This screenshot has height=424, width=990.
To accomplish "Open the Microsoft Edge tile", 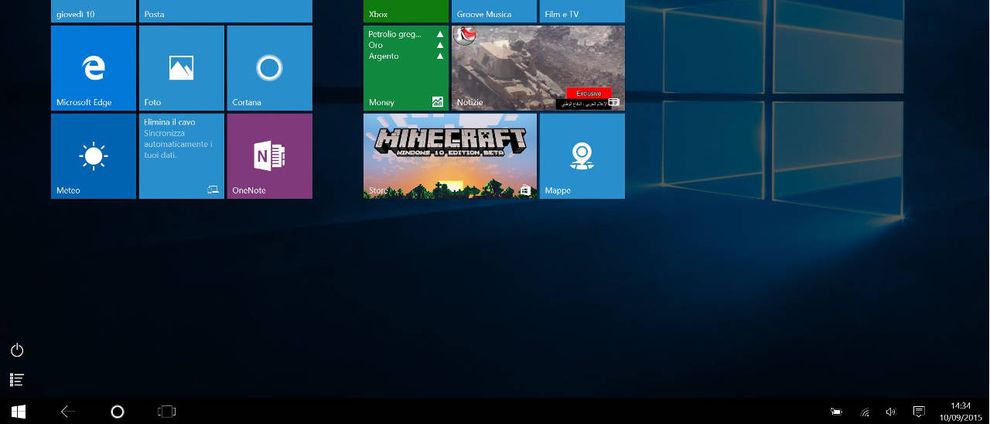I will pos(93,68).
